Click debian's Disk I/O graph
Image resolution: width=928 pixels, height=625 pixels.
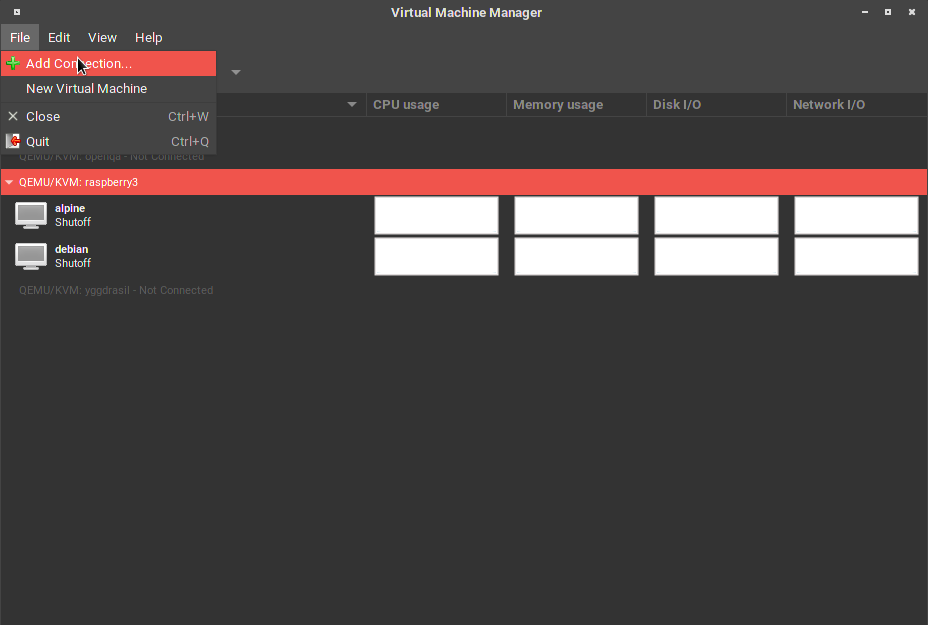pyautogui.click(x=716, y=256)
